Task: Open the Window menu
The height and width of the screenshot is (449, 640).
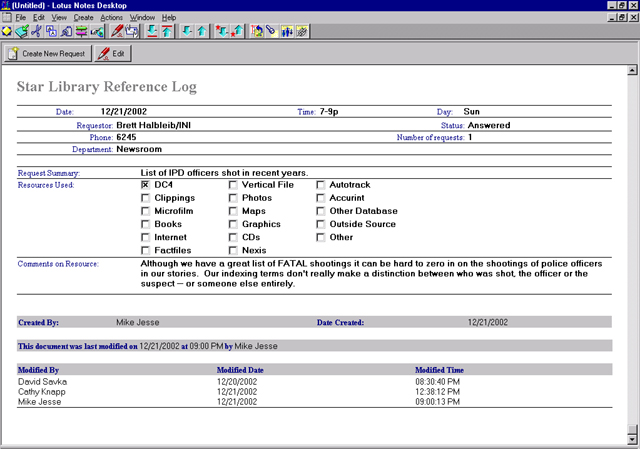Action: 142,18
